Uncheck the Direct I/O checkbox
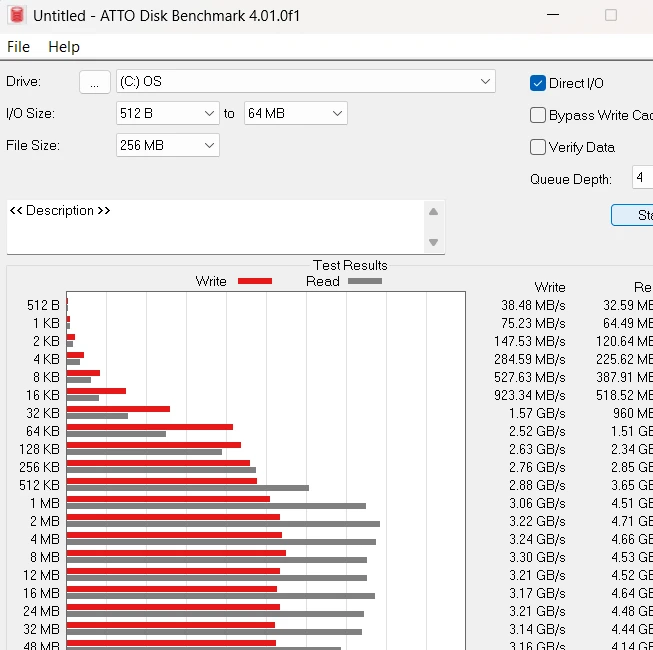 pos(538,83)
